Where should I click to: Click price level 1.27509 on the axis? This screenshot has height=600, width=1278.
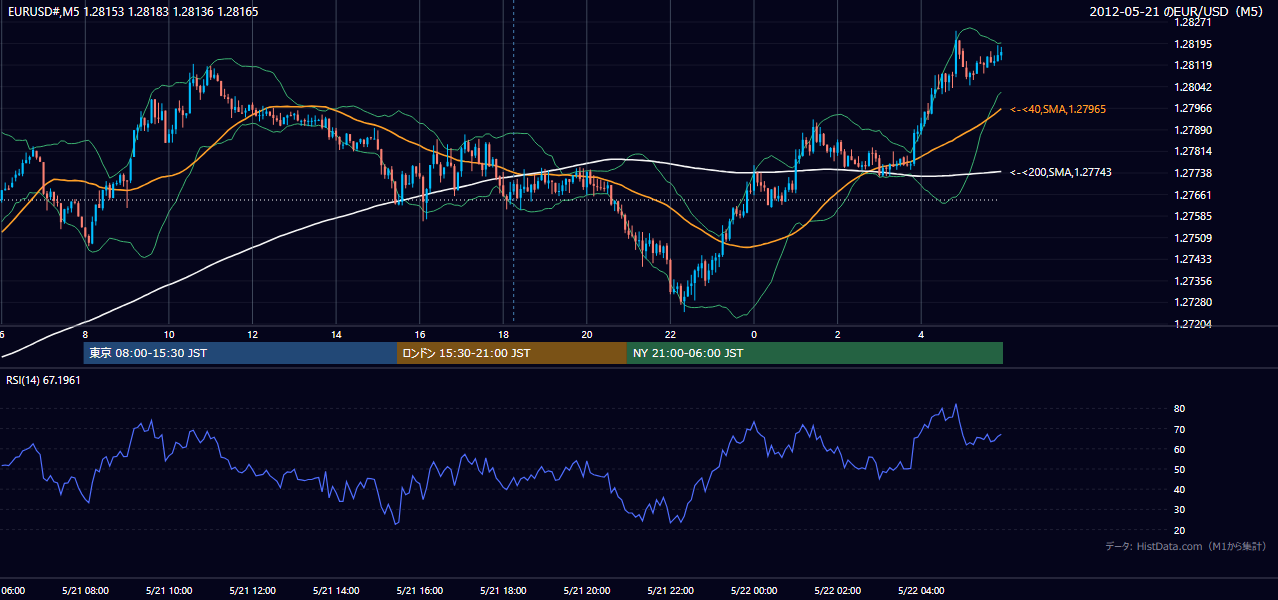[x=1193, y=238]
